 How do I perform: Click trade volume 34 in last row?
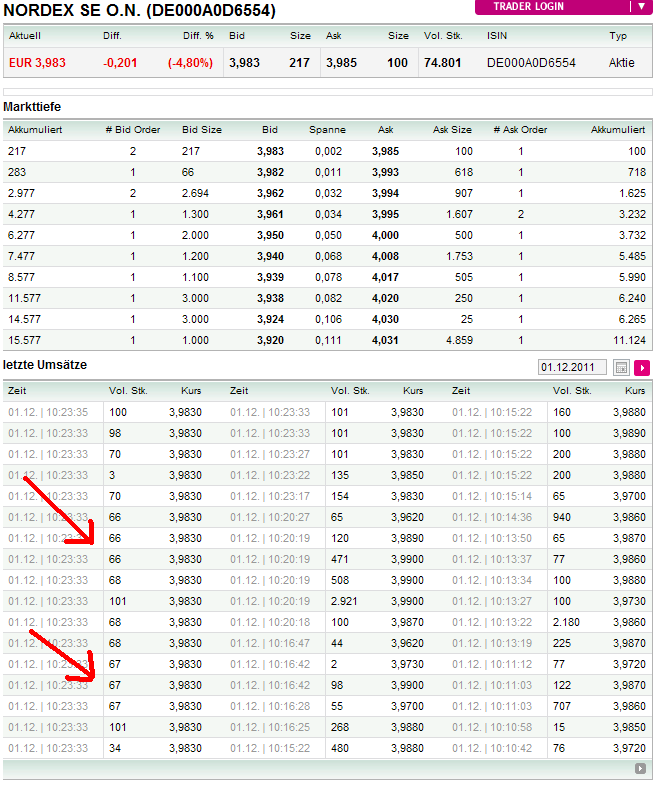pyautogui.click(x=115, y=748)
